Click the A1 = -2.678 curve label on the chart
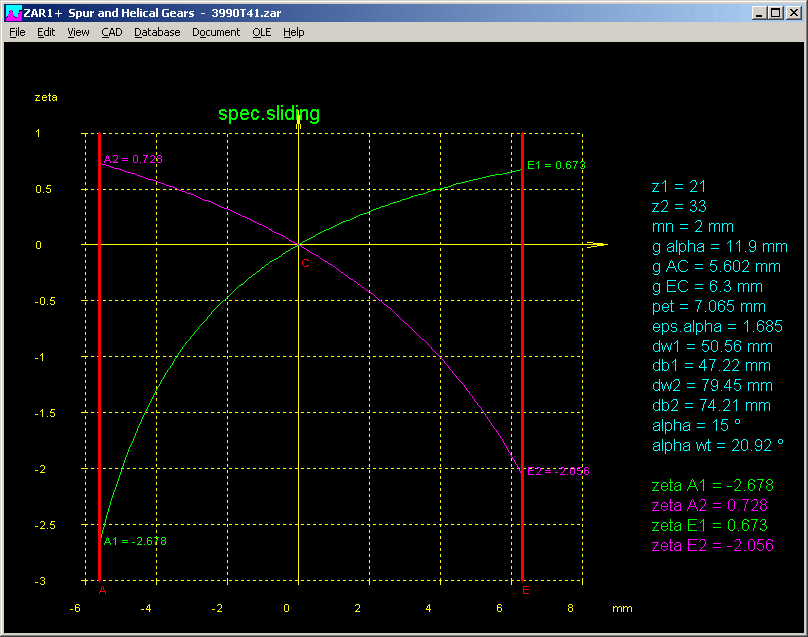808x637 pixels. (x=135, y=541)
